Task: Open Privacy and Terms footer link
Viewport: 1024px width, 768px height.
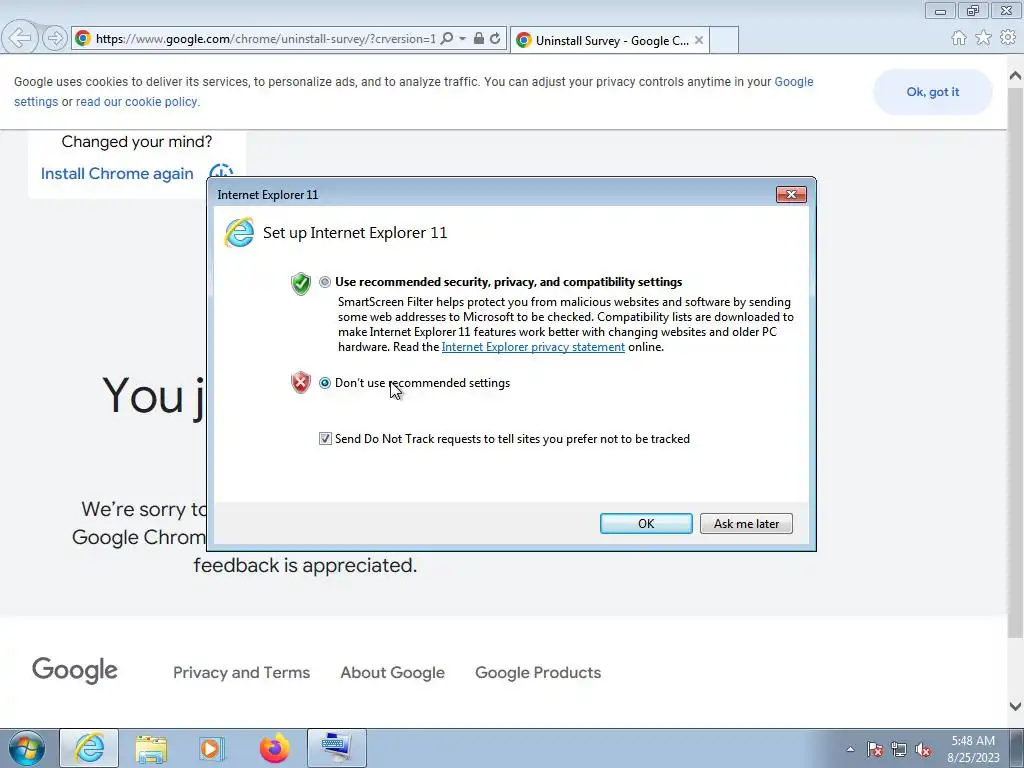Action: (x=242, y=673)
